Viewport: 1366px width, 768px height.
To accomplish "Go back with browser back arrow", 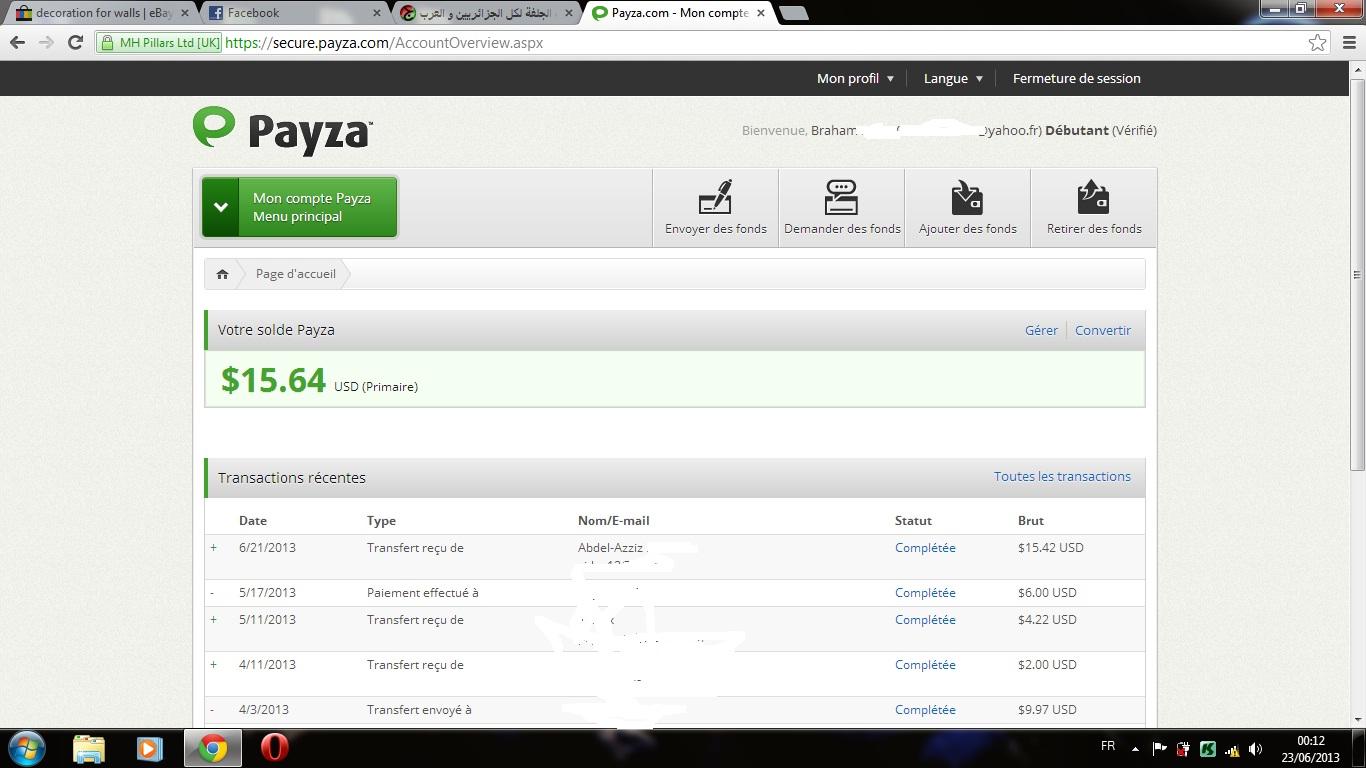I will coord(17,43).
